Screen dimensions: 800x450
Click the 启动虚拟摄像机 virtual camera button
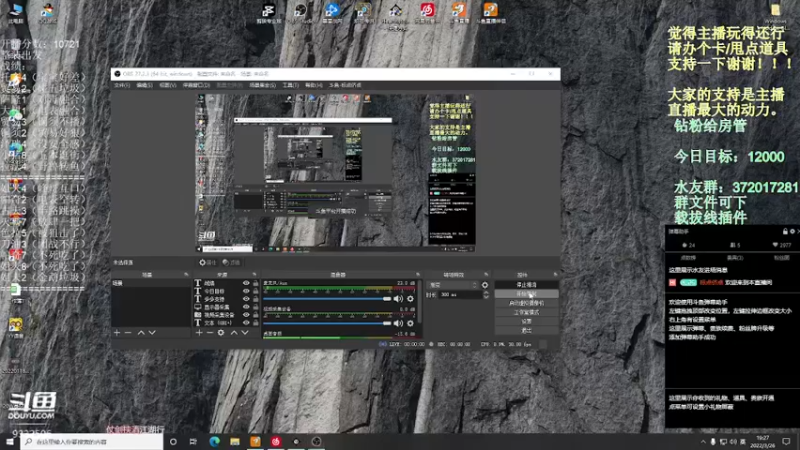(526, 303)
